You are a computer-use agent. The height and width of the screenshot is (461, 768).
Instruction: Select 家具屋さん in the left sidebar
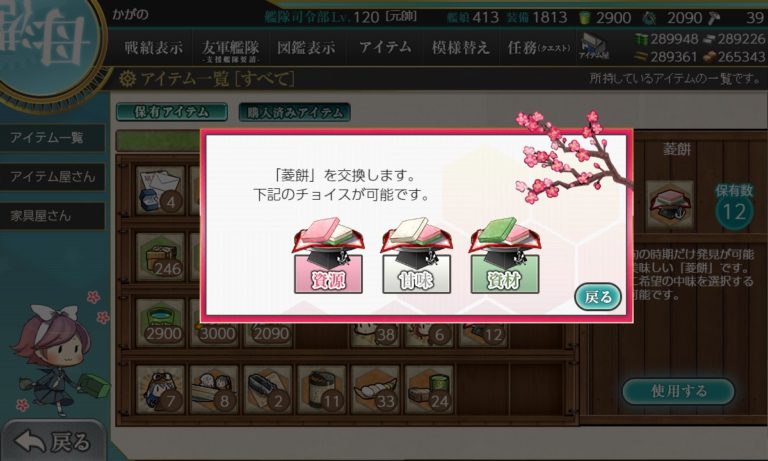tap(52, 216)
